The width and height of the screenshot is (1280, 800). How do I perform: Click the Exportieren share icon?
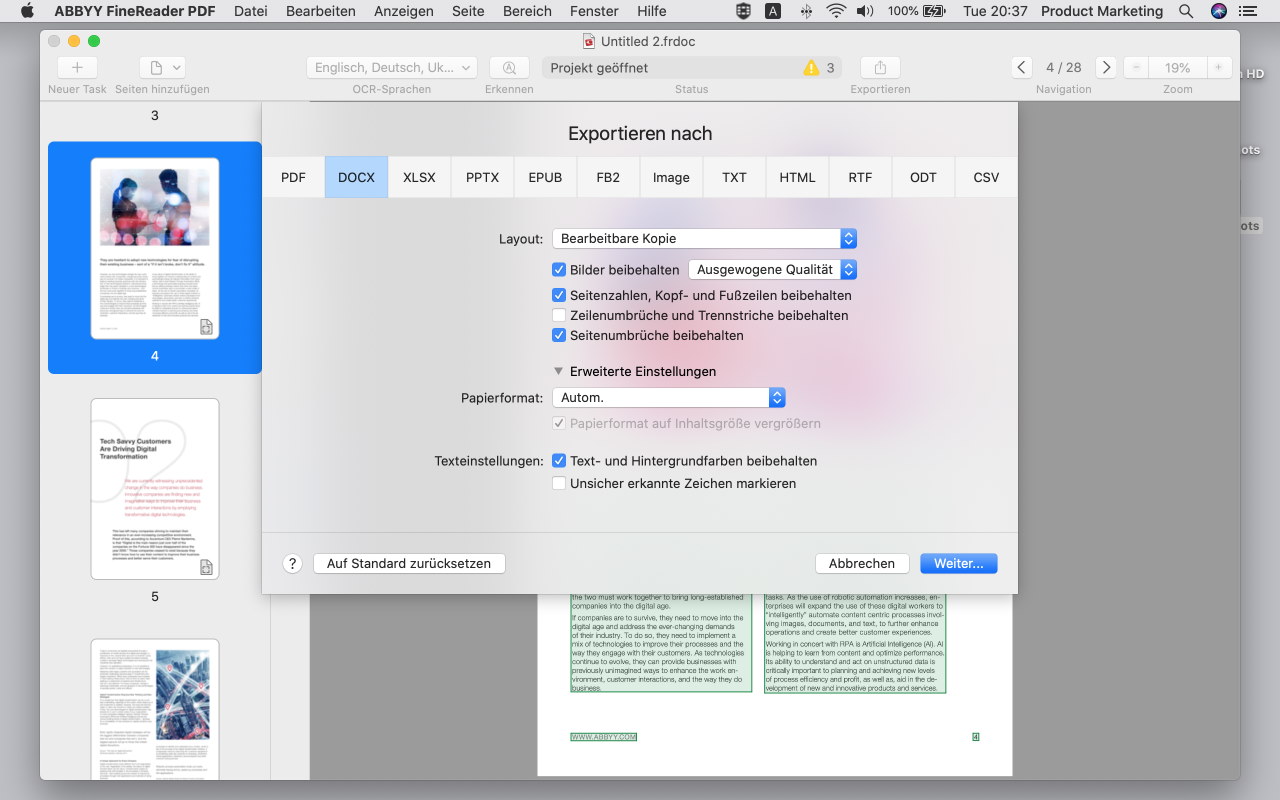(880, 68)
